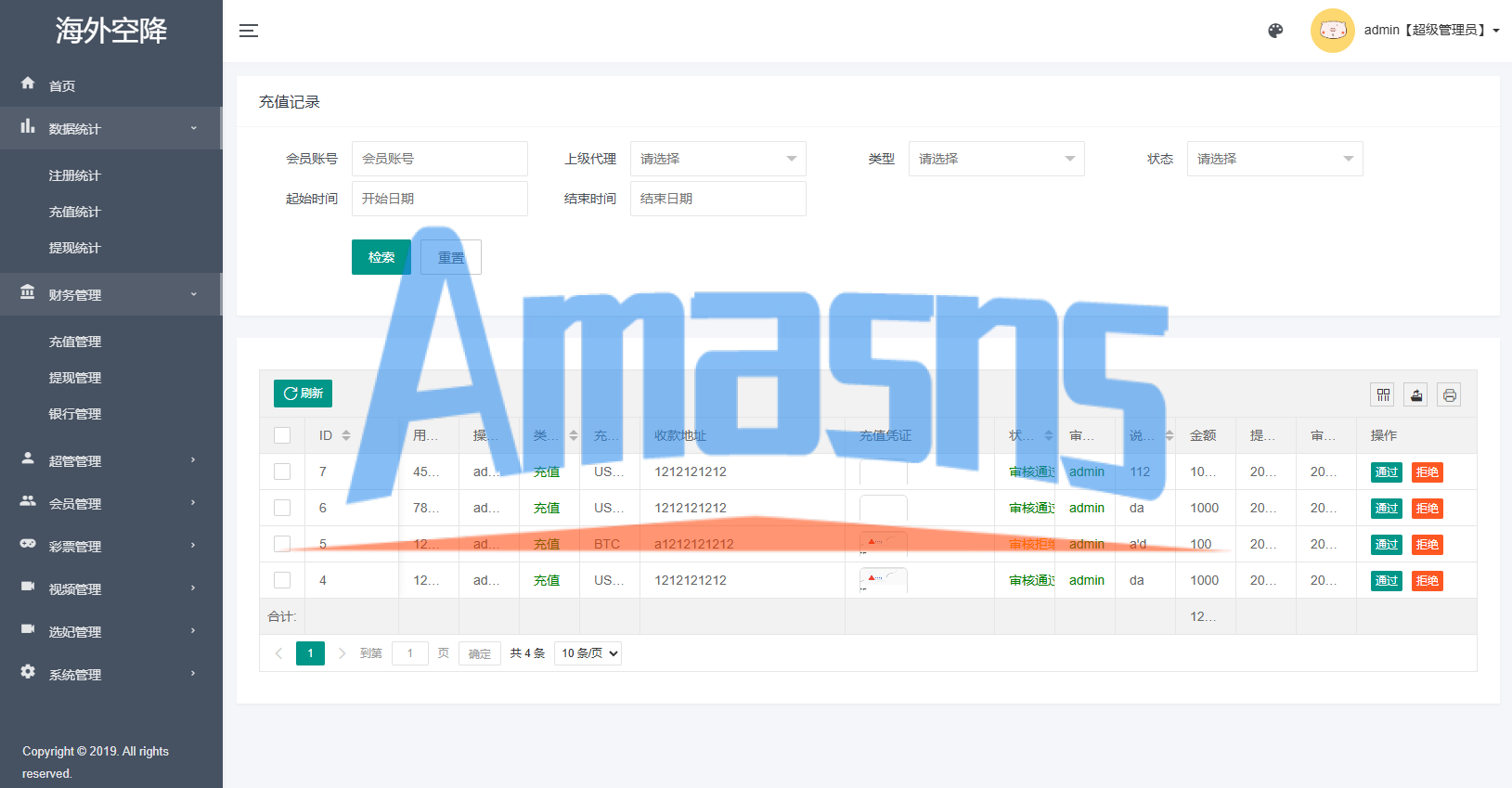1512x788 pixels.
Task: Click the table export icon
Action: pyautogui.click(x=1416, y=395)
